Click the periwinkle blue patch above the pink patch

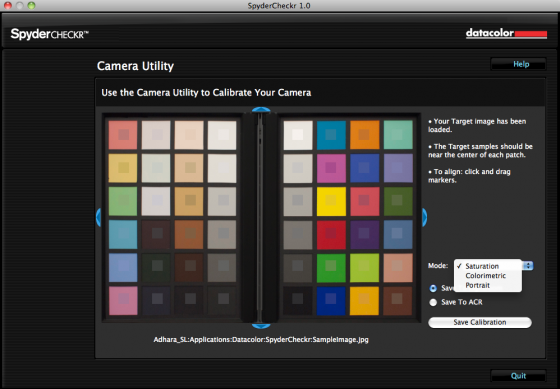coord(123,268)
